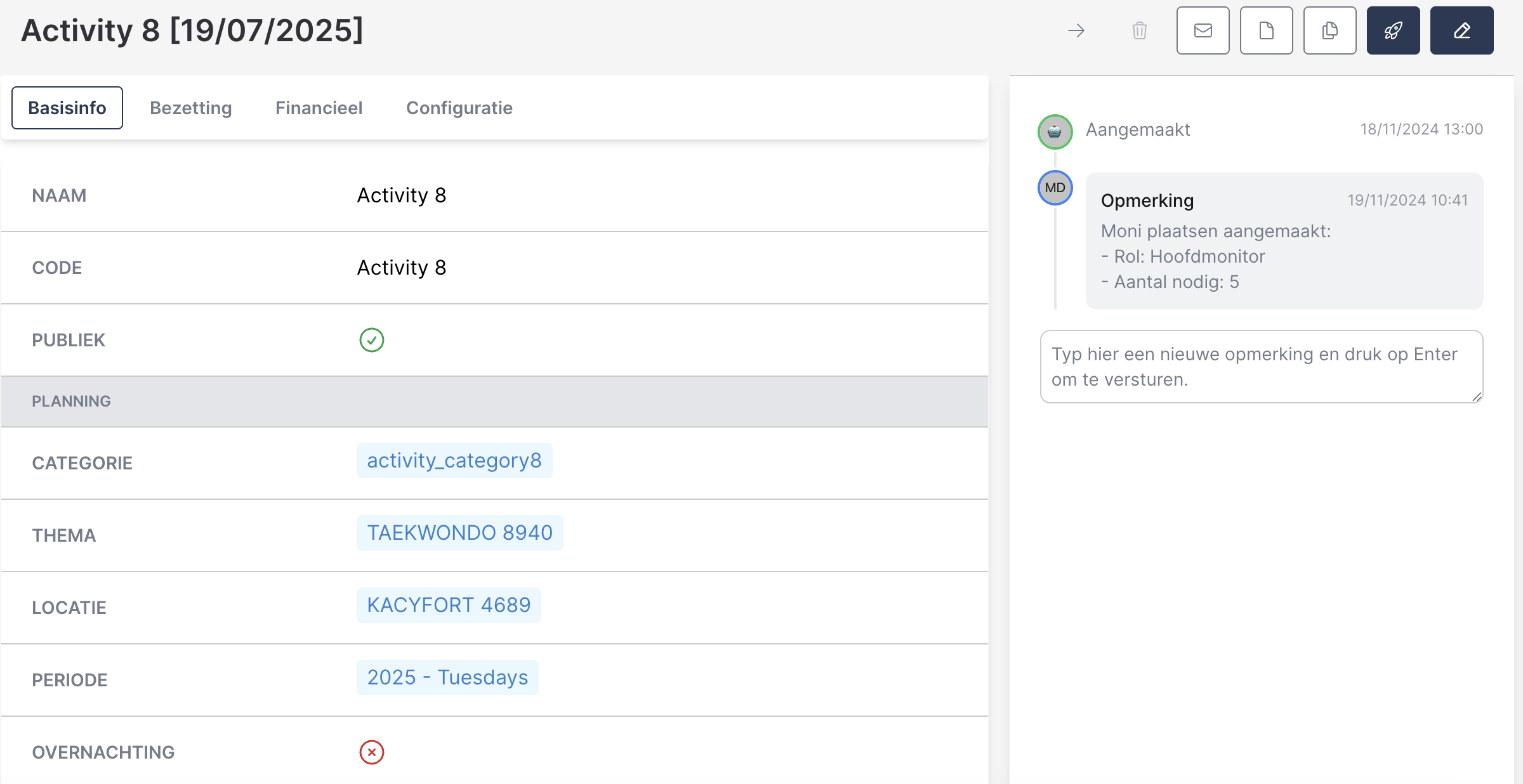Click the rocket launch icon button

tap(1393, 30)
